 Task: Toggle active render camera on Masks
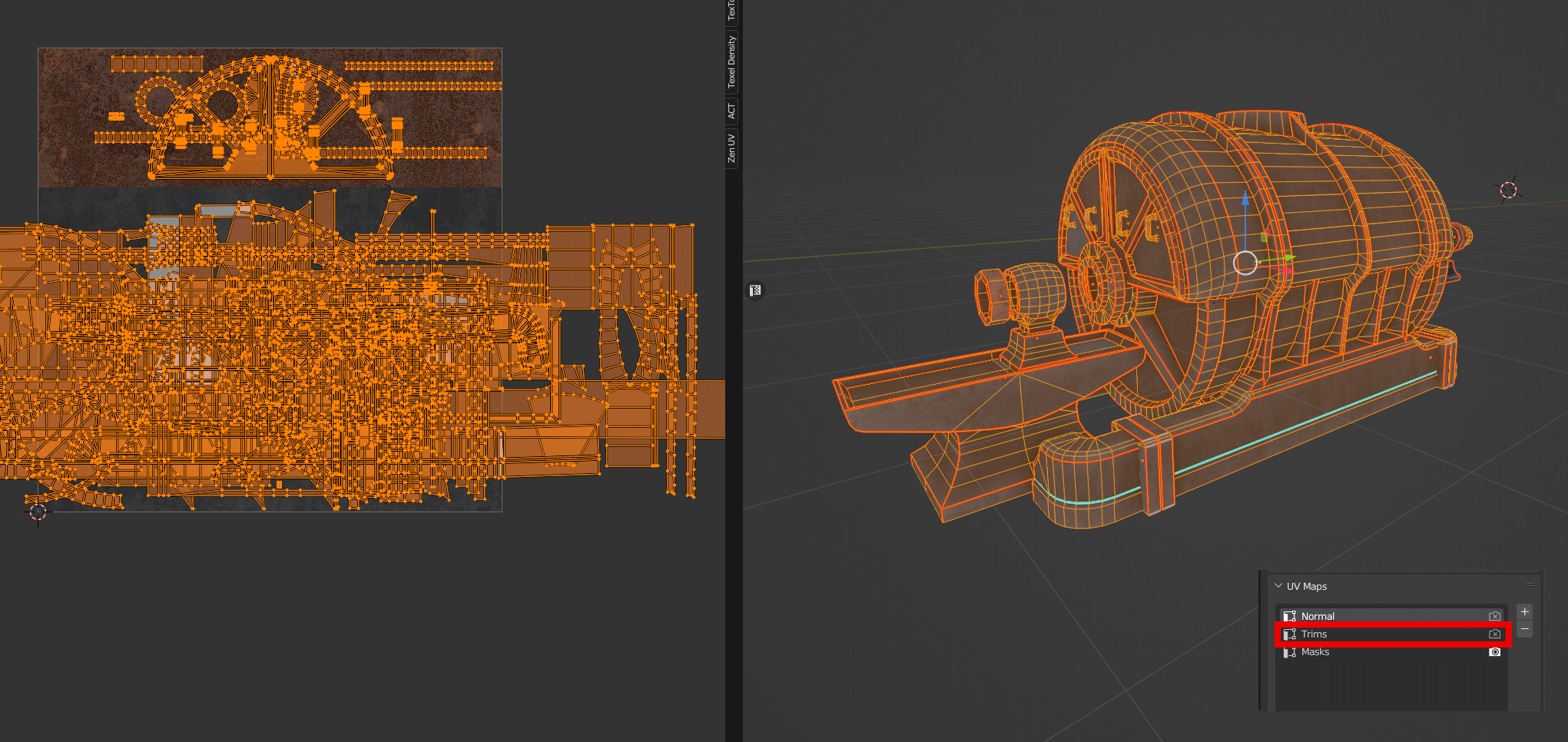coord(1494,652)
